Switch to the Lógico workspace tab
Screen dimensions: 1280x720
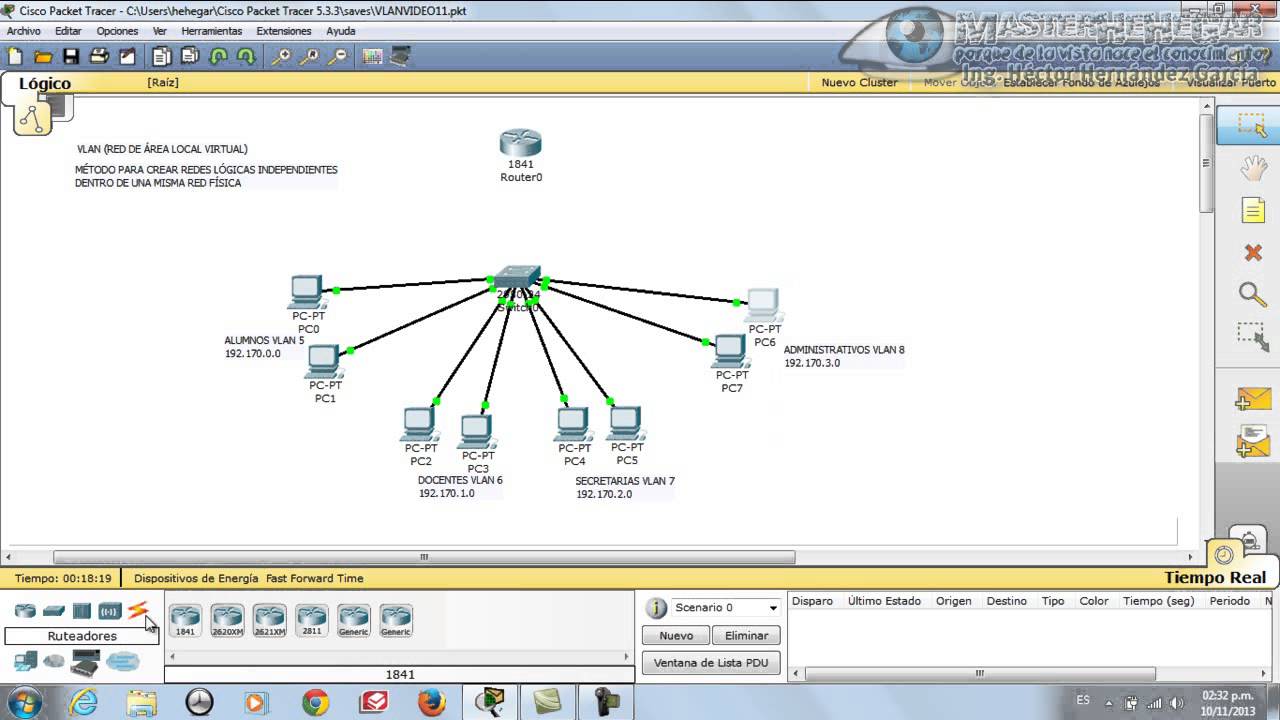pyautogui.click(x=44, y=84)
